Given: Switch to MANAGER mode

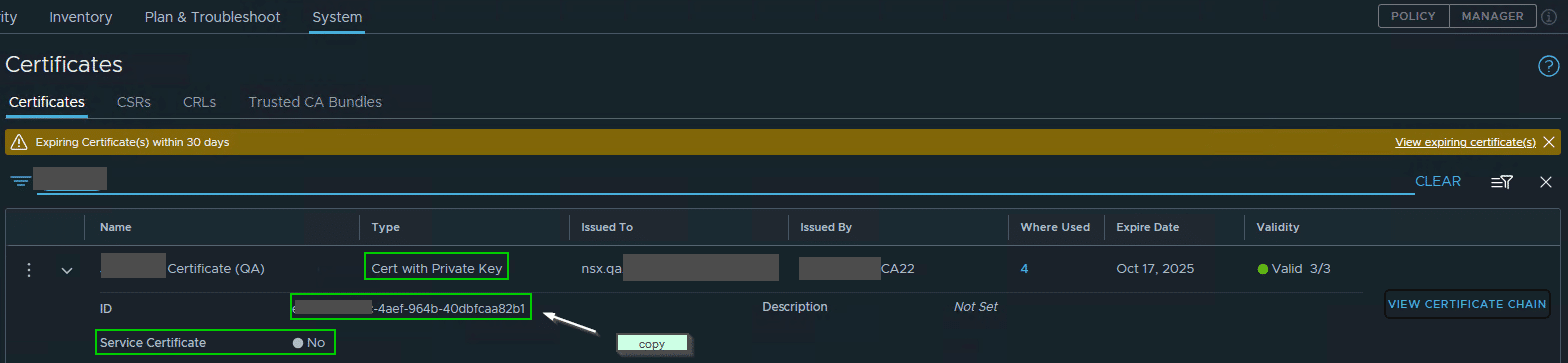Looking at the screenshot, I should tap(1492, 16).
